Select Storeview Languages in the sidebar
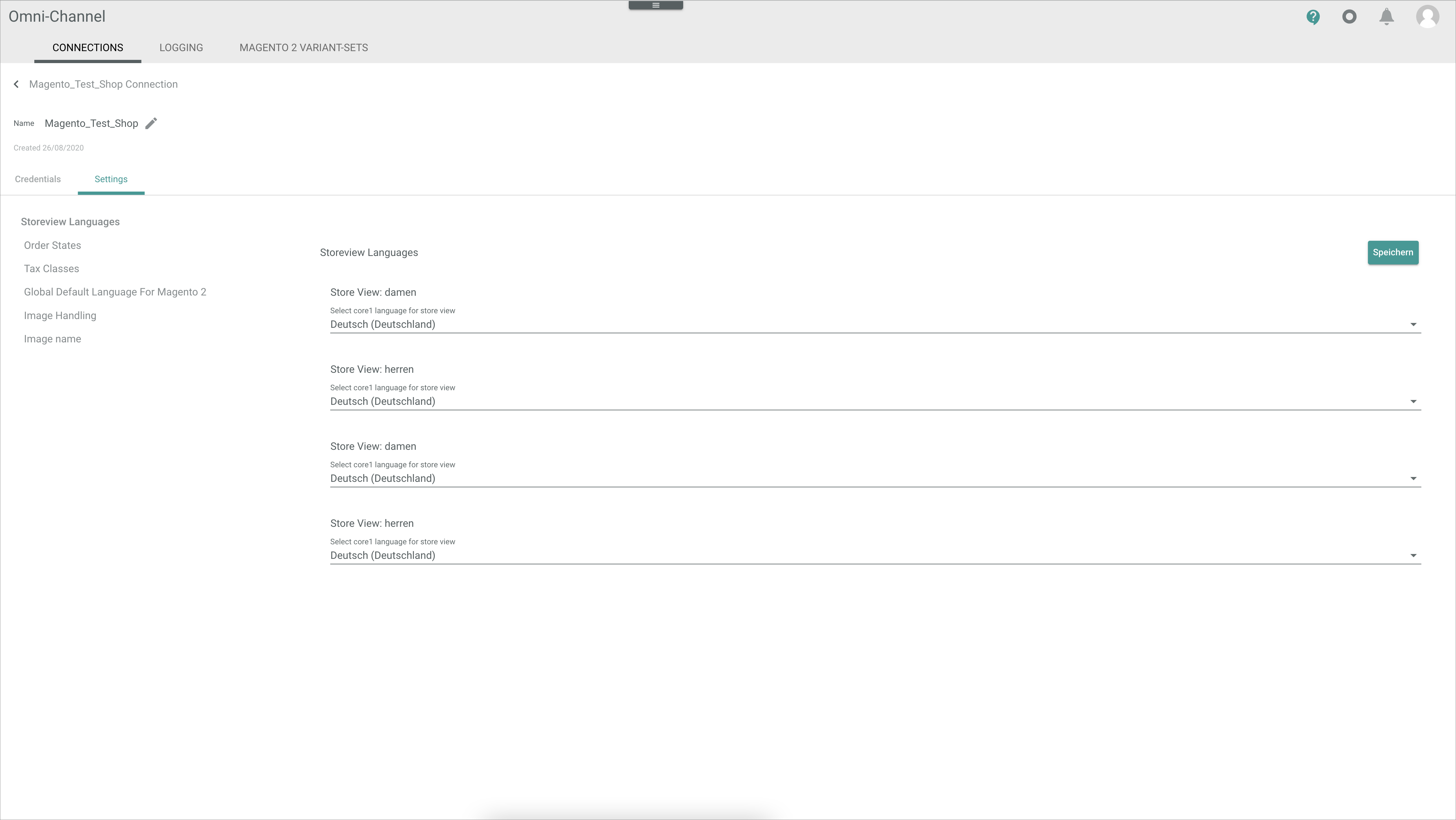1456x820 pixels. coord(70,222)
